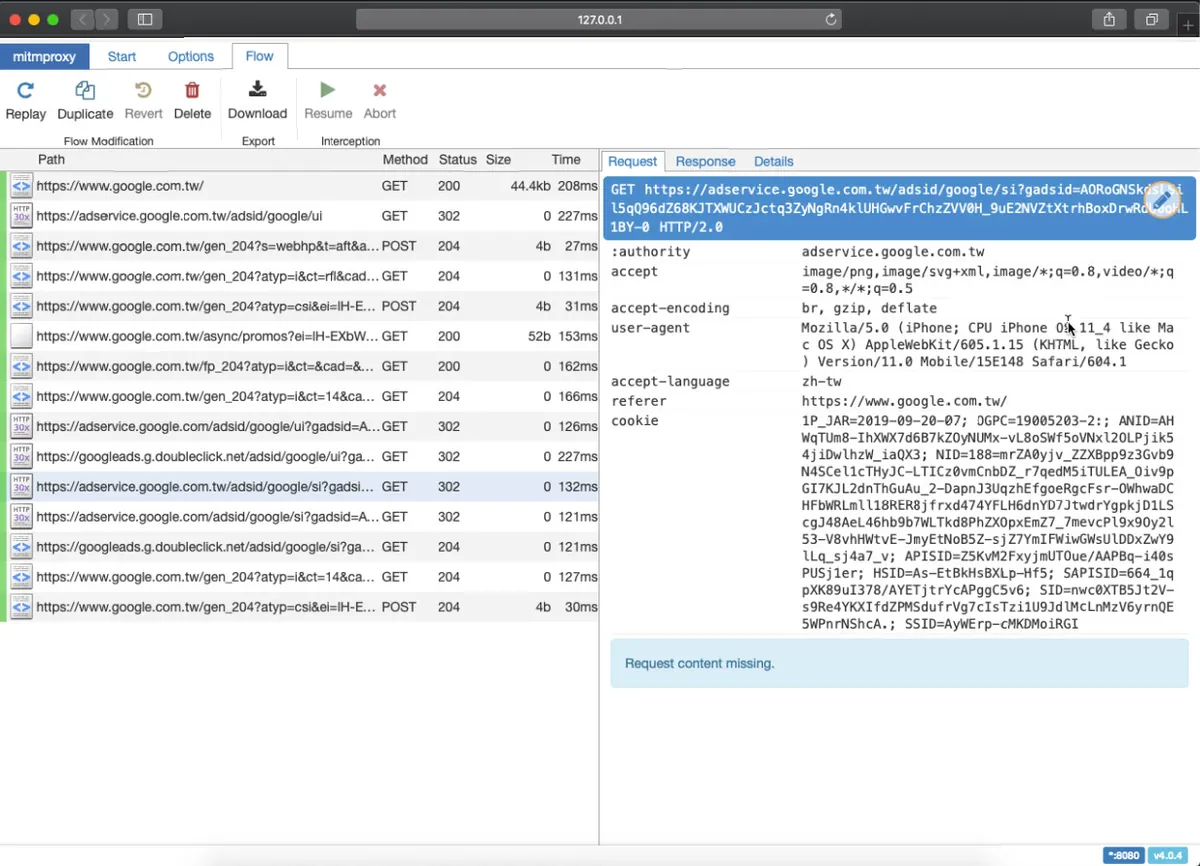Image resolution: width=1200 pixels, height=866 pixels.
Task: Select the async/promos flow row
Action: tap(200, 336)
